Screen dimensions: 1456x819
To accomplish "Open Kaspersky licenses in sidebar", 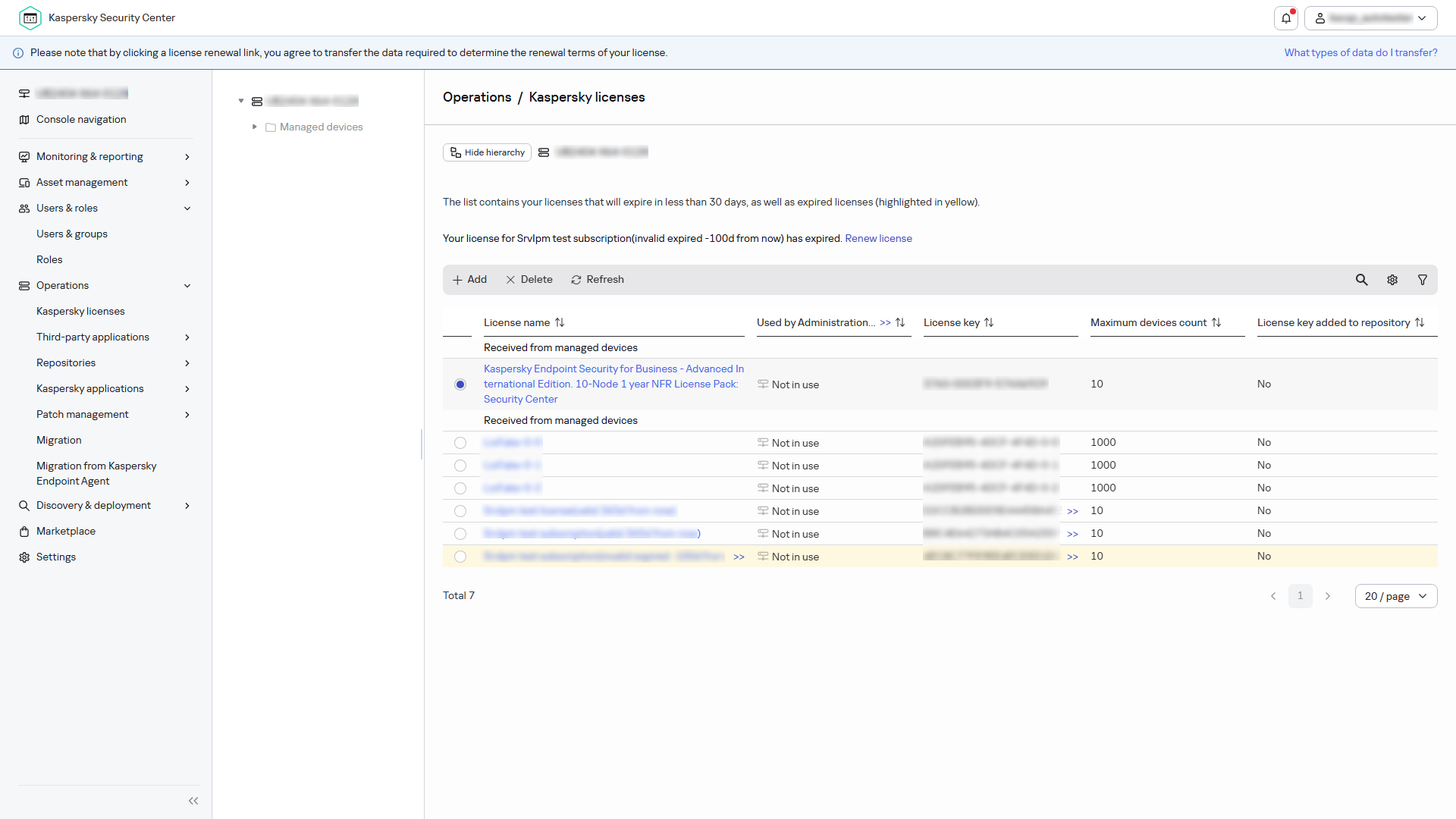I will [80, 312].
